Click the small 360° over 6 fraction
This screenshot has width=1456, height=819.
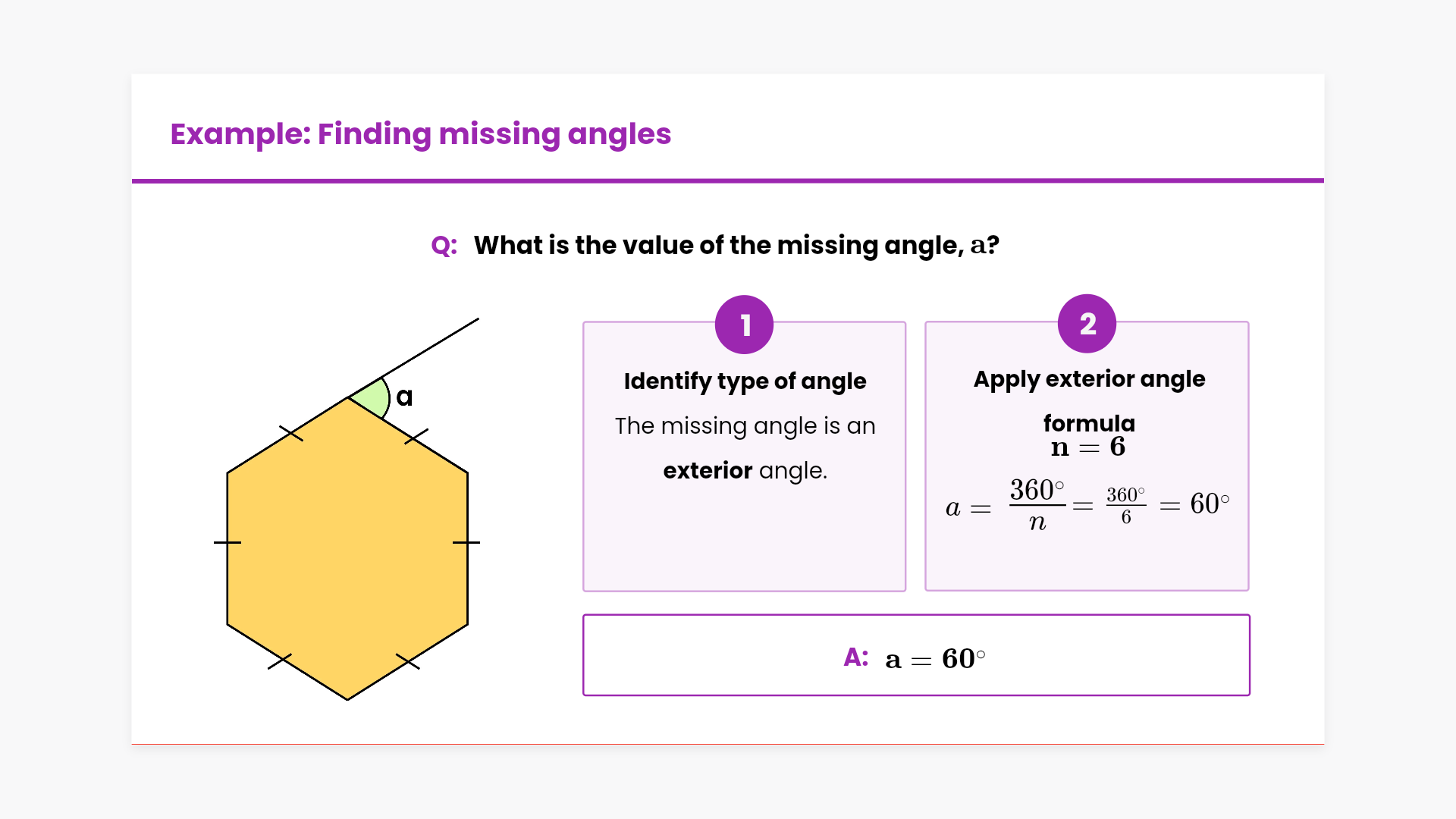pos(1125,505)
